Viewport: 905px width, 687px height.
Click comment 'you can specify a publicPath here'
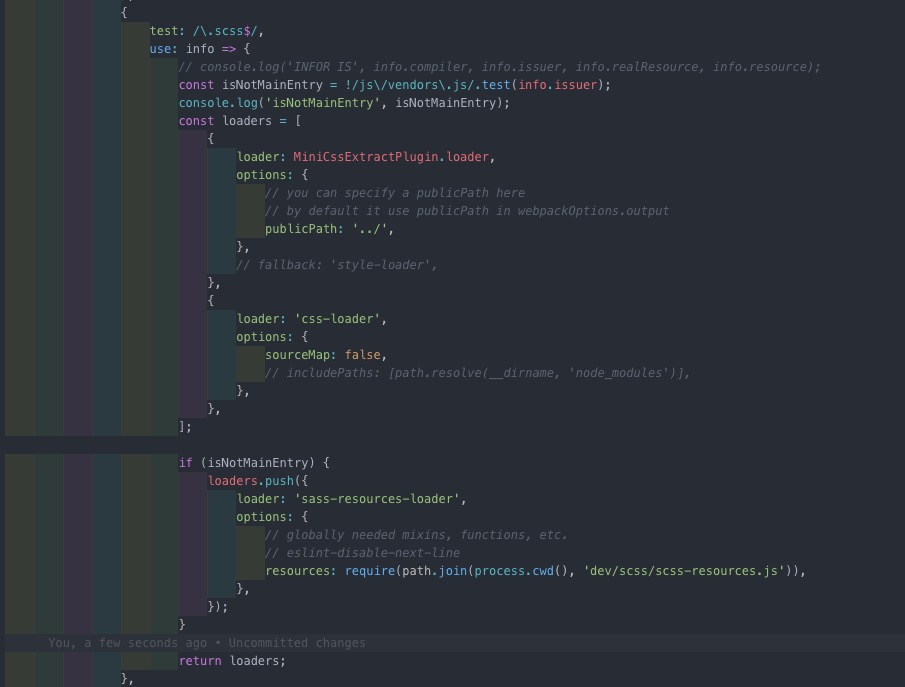pos(395,193)
